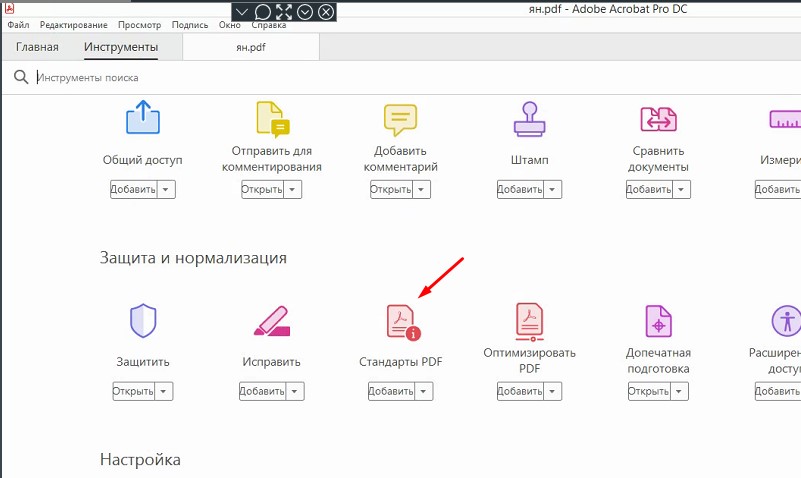Expand dropdown arrow under Допечатная подготовка
The height and width of the screenshot is (478, 801).
pyautogui.click(x=679, y=391)
